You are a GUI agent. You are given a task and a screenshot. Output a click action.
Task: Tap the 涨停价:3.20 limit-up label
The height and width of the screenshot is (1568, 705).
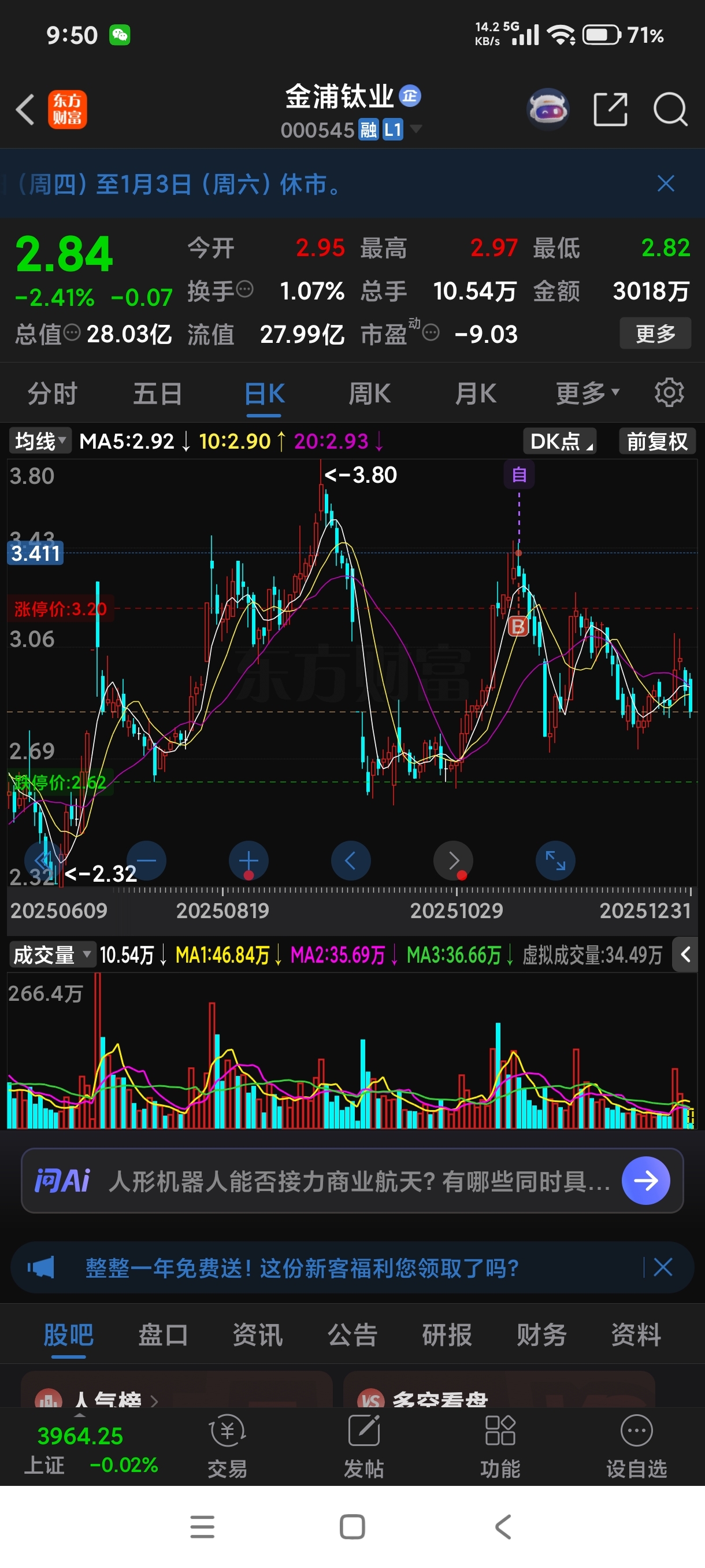[x=60, y=609]
